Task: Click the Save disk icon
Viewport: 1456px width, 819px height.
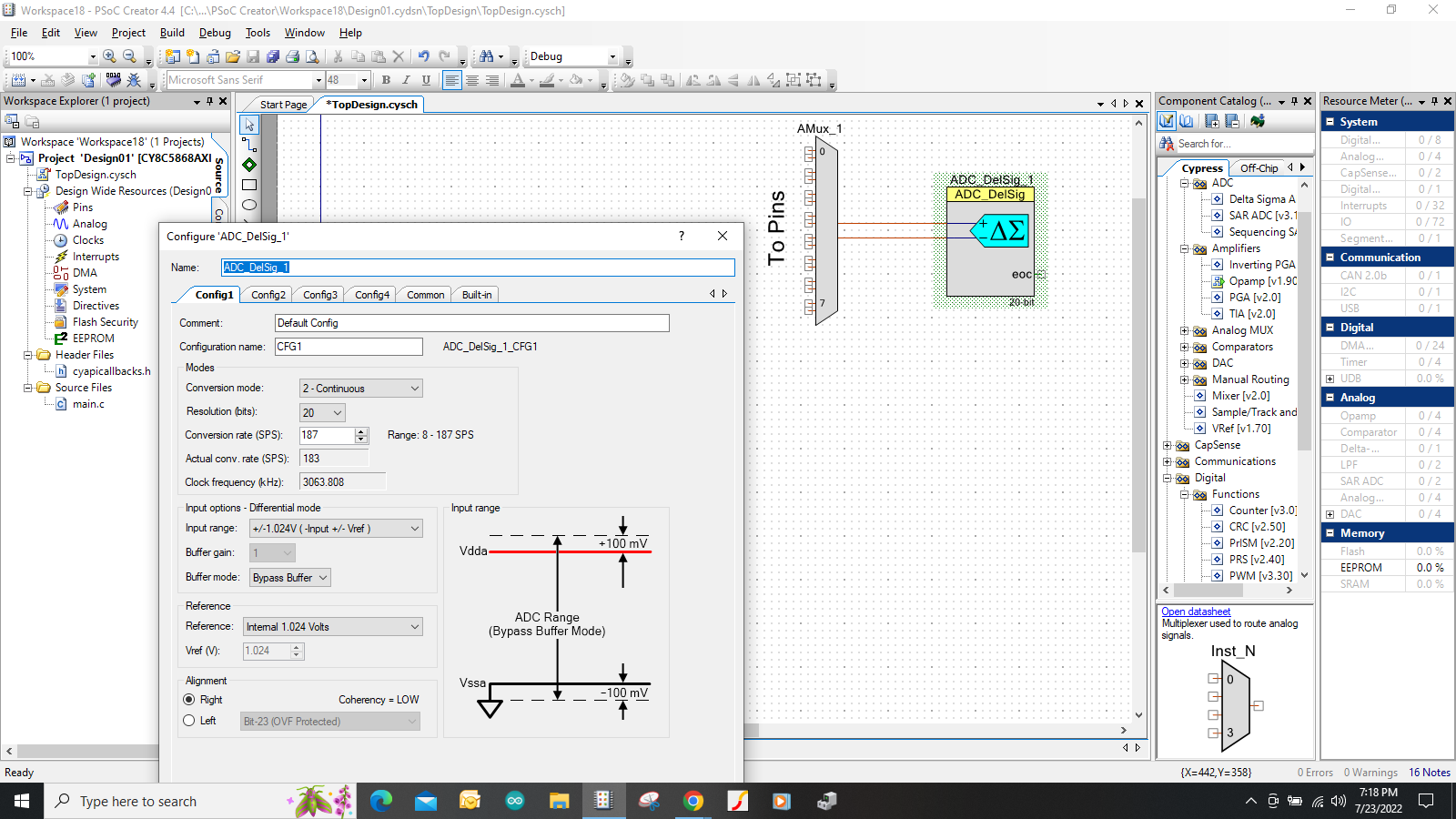Action: [253, 56]
